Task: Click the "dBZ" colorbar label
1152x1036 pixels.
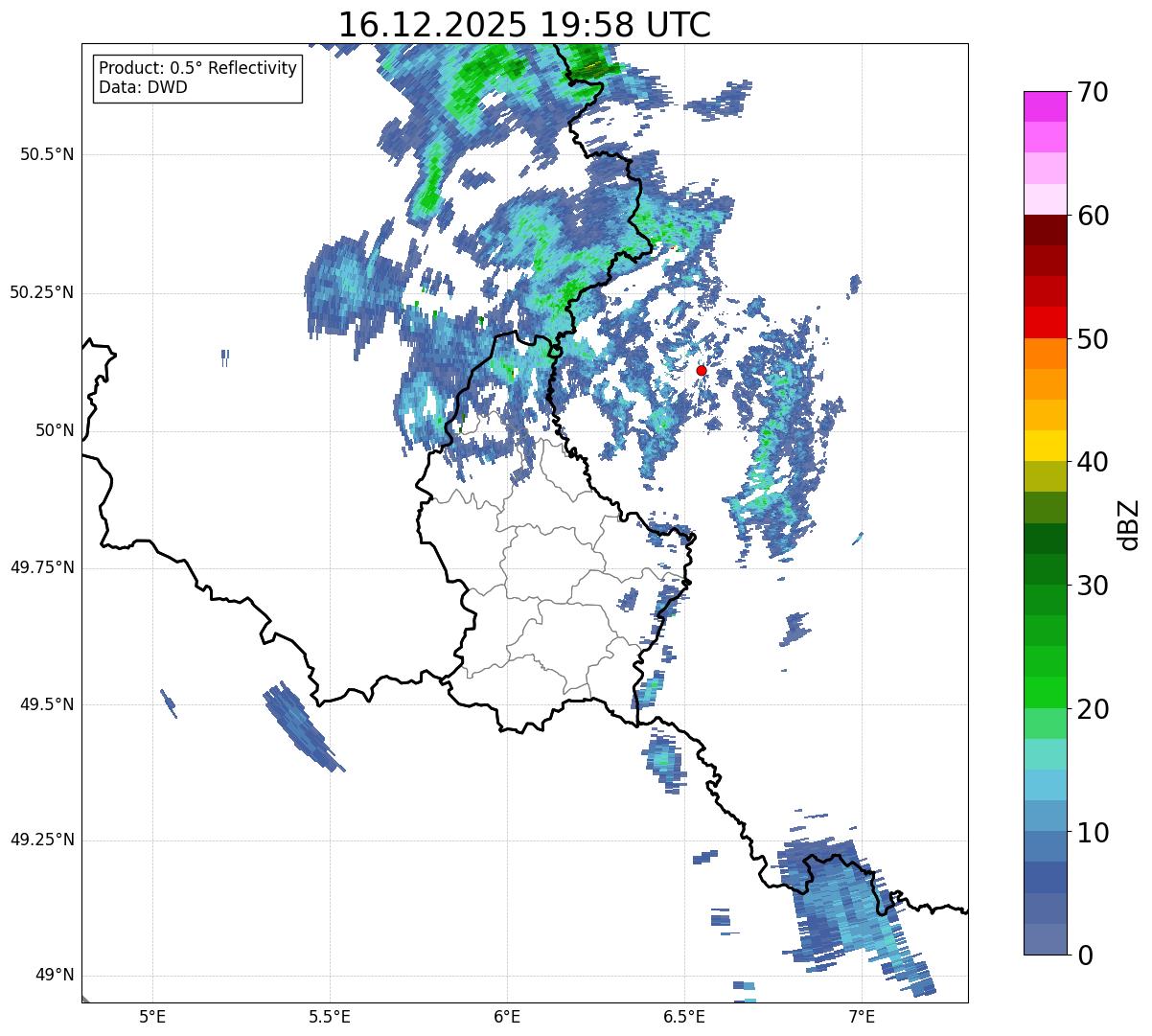Action: coord(1130,524)
